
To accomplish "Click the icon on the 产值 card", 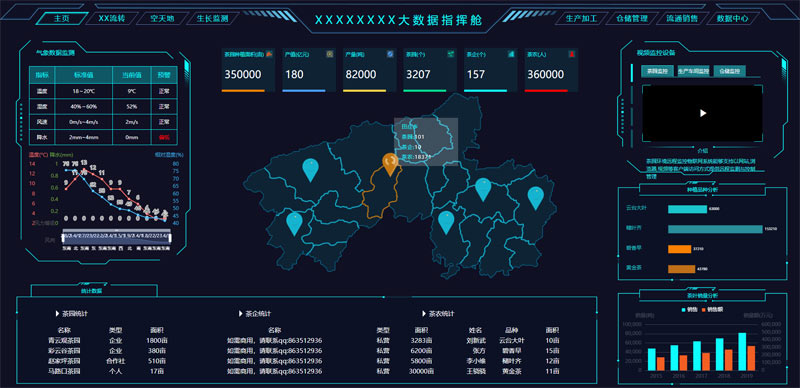I will (330, 53).
